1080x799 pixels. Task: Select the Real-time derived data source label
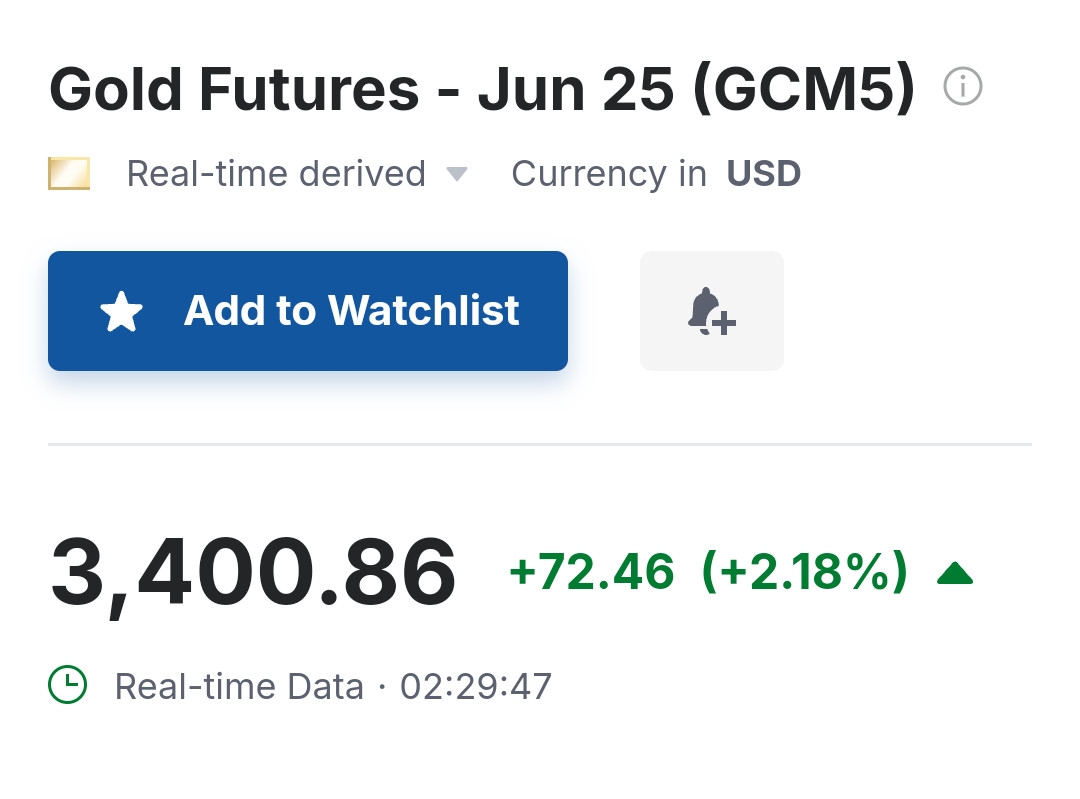point(276,174)
